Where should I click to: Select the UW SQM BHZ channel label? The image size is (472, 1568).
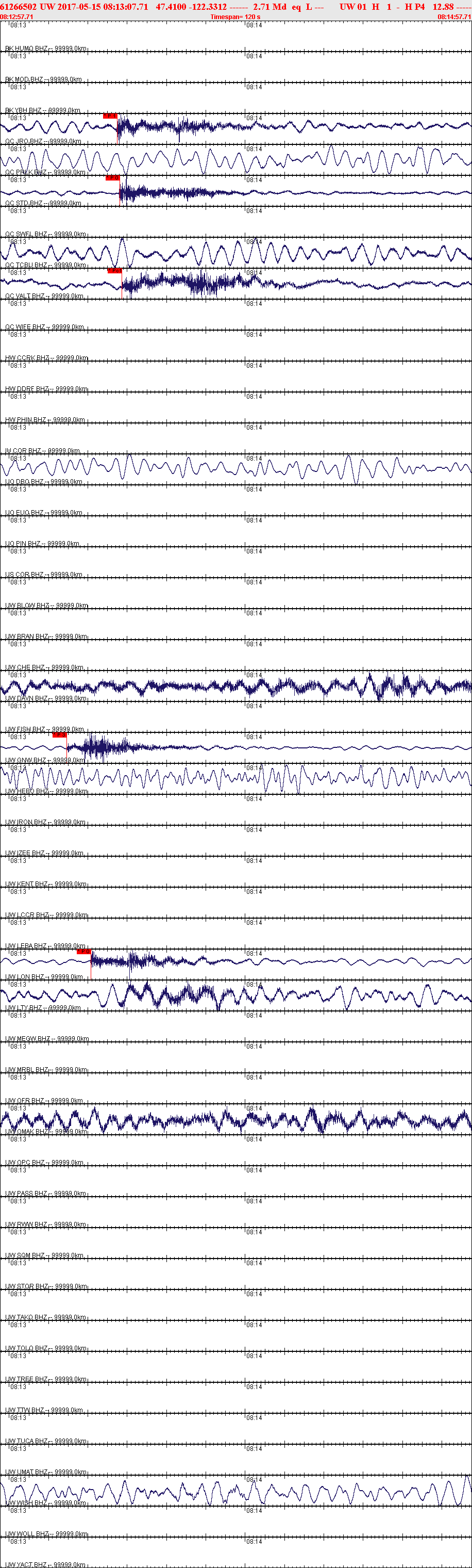(x=44, y=1255)
